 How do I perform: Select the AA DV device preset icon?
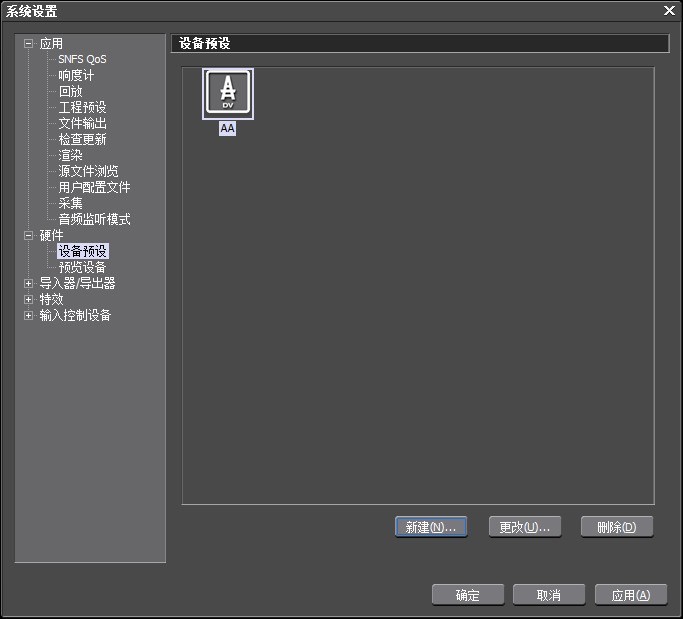[x=228, y=95]
